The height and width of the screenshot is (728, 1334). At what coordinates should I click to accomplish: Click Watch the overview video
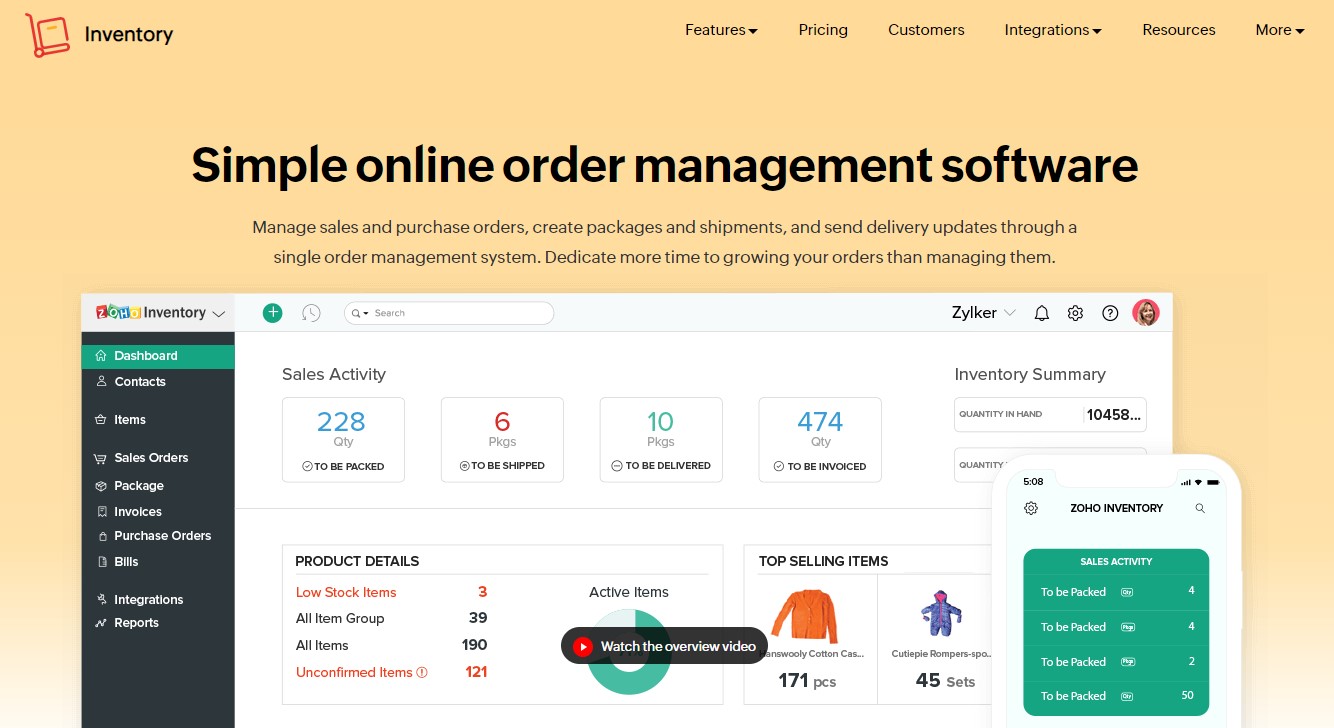[x=664, y=646]
